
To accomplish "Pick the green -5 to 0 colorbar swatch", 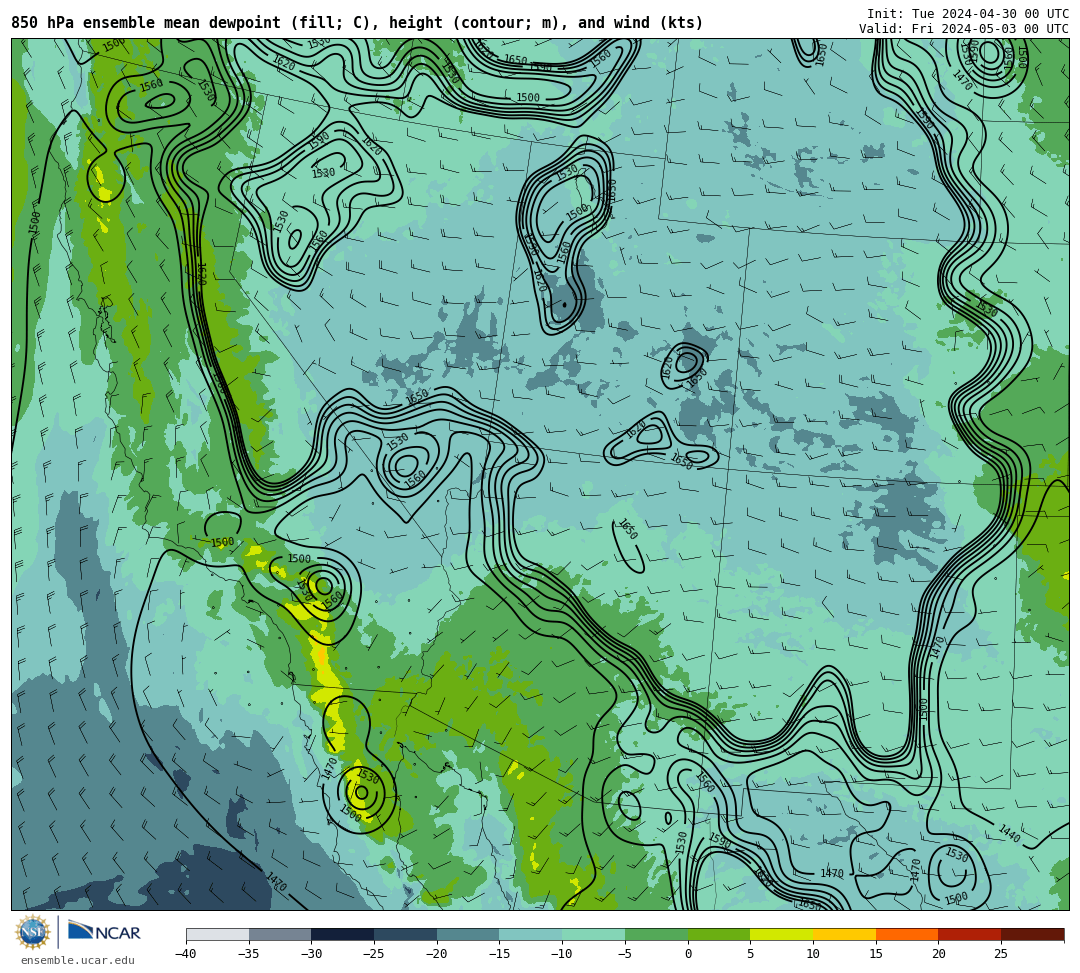I will [x=656, y=934].
